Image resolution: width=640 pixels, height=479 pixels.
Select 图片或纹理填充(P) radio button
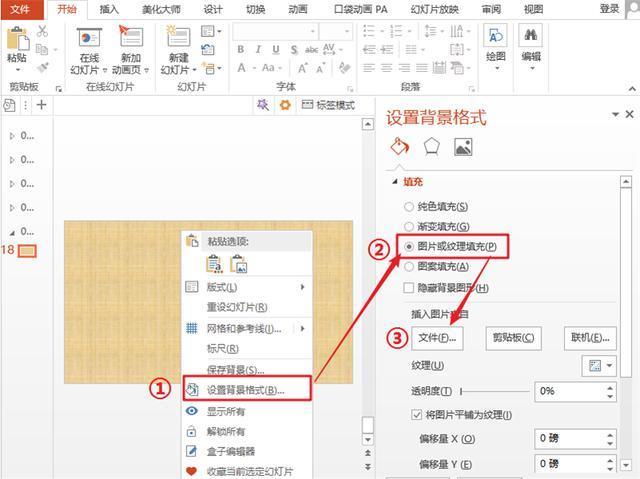409,246
